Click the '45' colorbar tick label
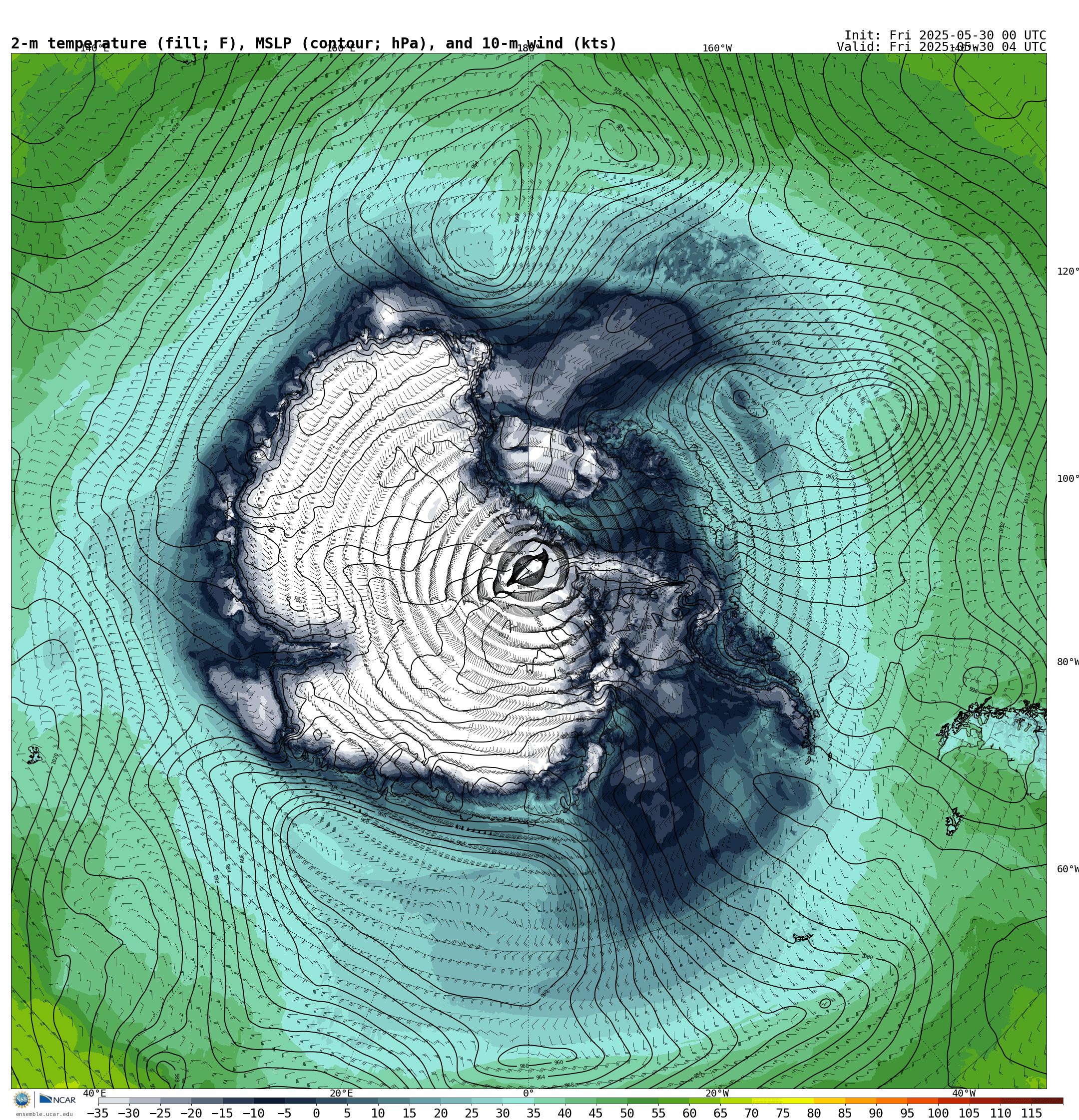1079x1120 pixels. [x=596, y=1113]
